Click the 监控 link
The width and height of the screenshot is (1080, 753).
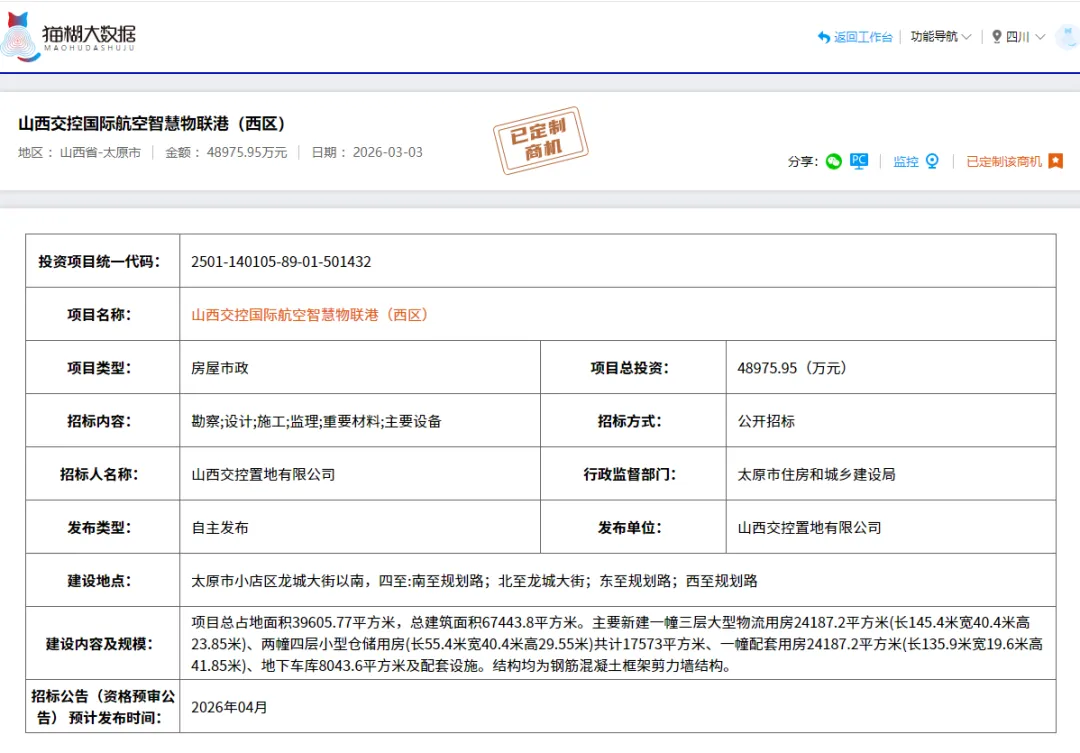[906, 162]
